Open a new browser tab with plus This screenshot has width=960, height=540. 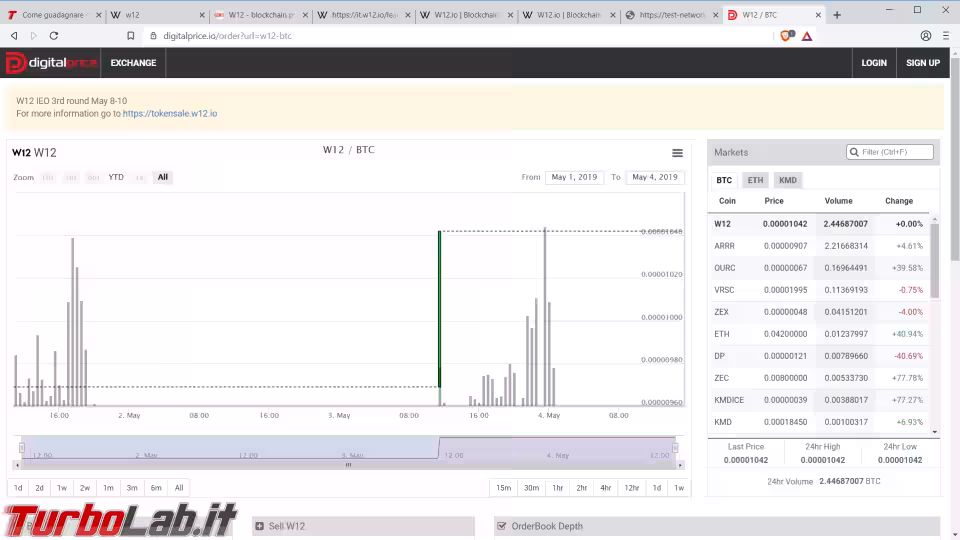pyautogui.click(x=837, y=15)
